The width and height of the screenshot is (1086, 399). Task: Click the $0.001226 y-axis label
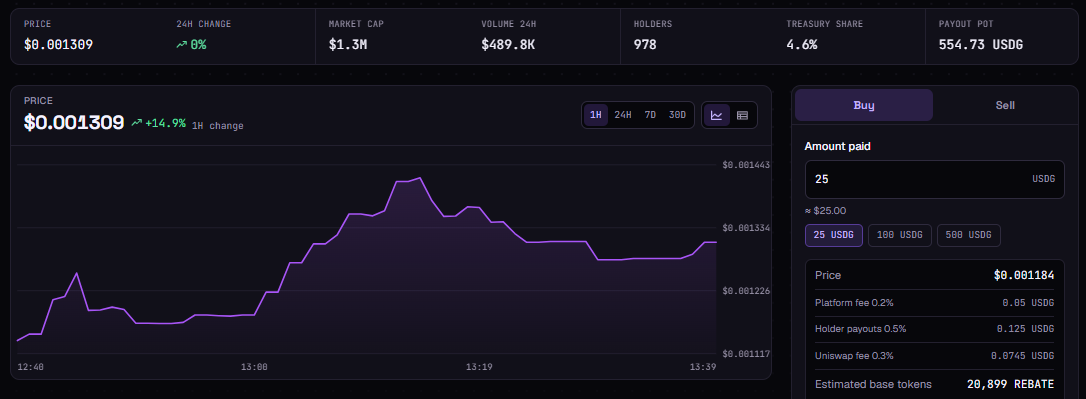746,291
